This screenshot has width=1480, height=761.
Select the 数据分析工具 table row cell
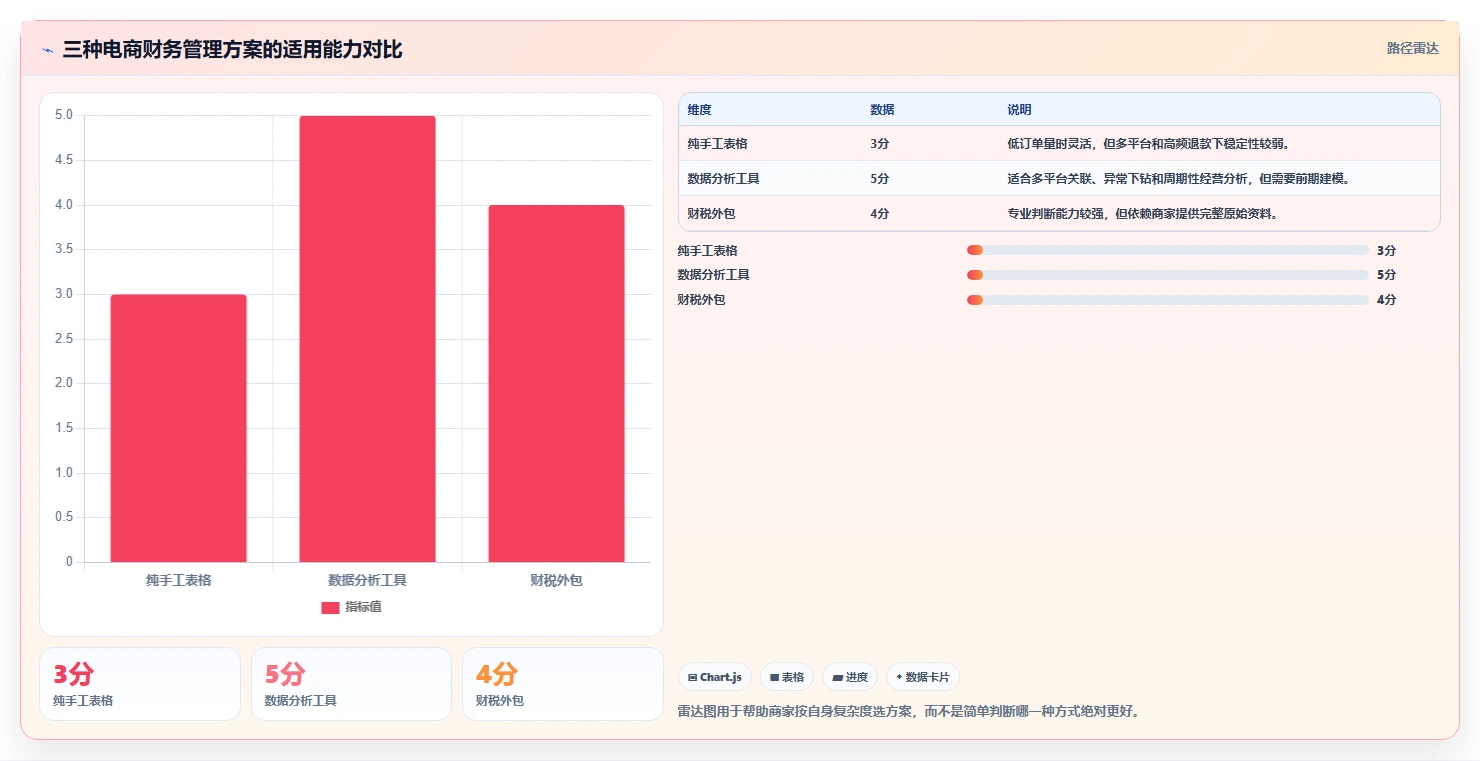pos(724,179)
